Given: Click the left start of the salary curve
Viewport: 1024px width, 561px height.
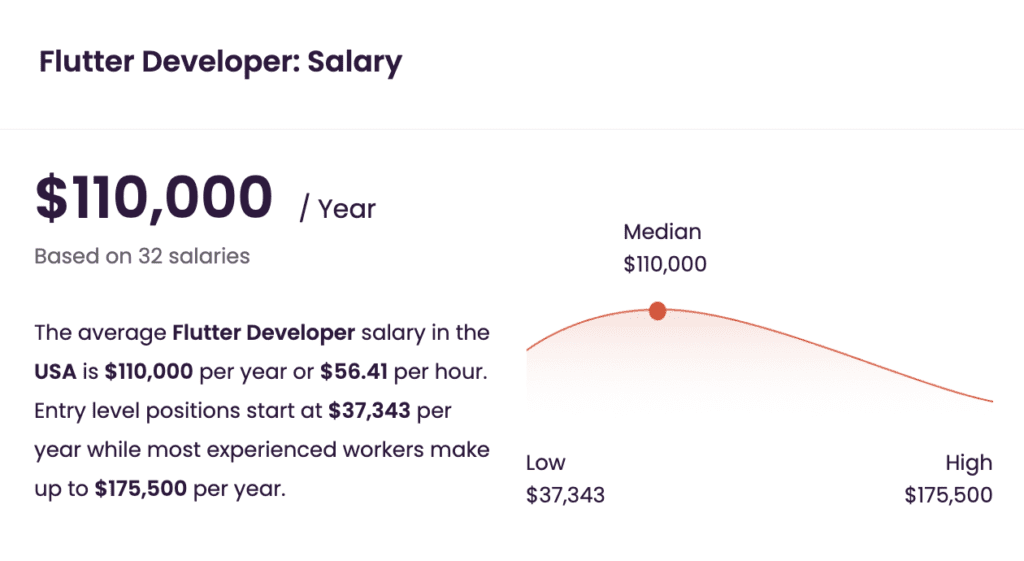Looking at the screenshot, I should [x=528, y=349].
